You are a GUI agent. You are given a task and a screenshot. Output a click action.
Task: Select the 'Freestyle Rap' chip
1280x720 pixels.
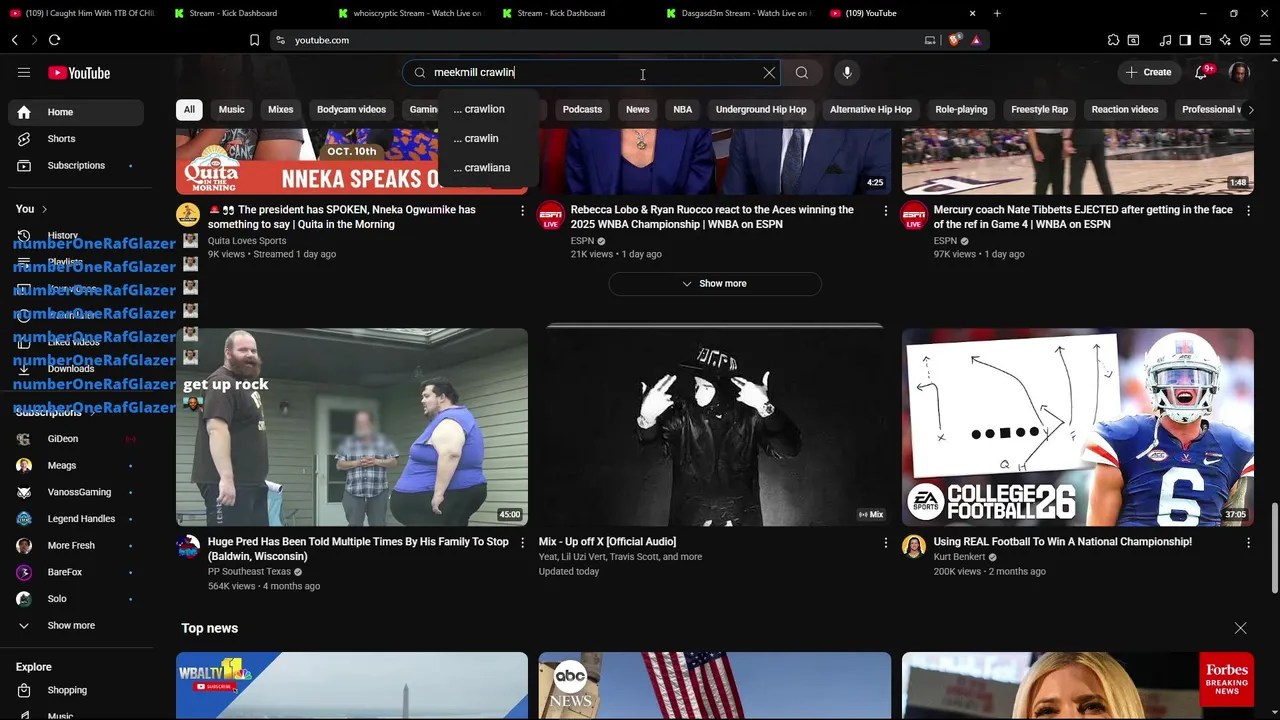(1039, 110)
